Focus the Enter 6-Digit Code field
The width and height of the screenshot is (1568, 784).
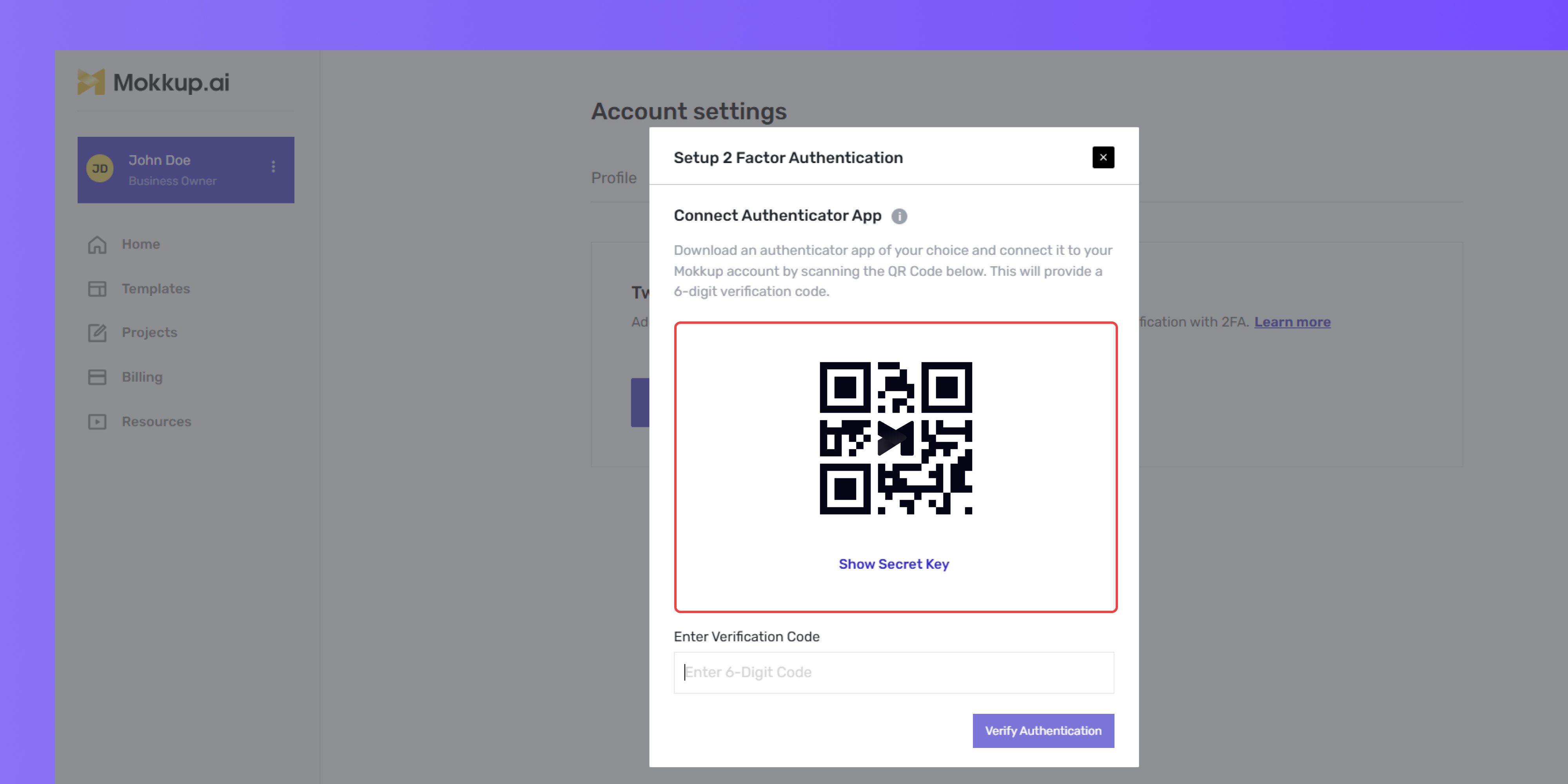coord(894,673)
